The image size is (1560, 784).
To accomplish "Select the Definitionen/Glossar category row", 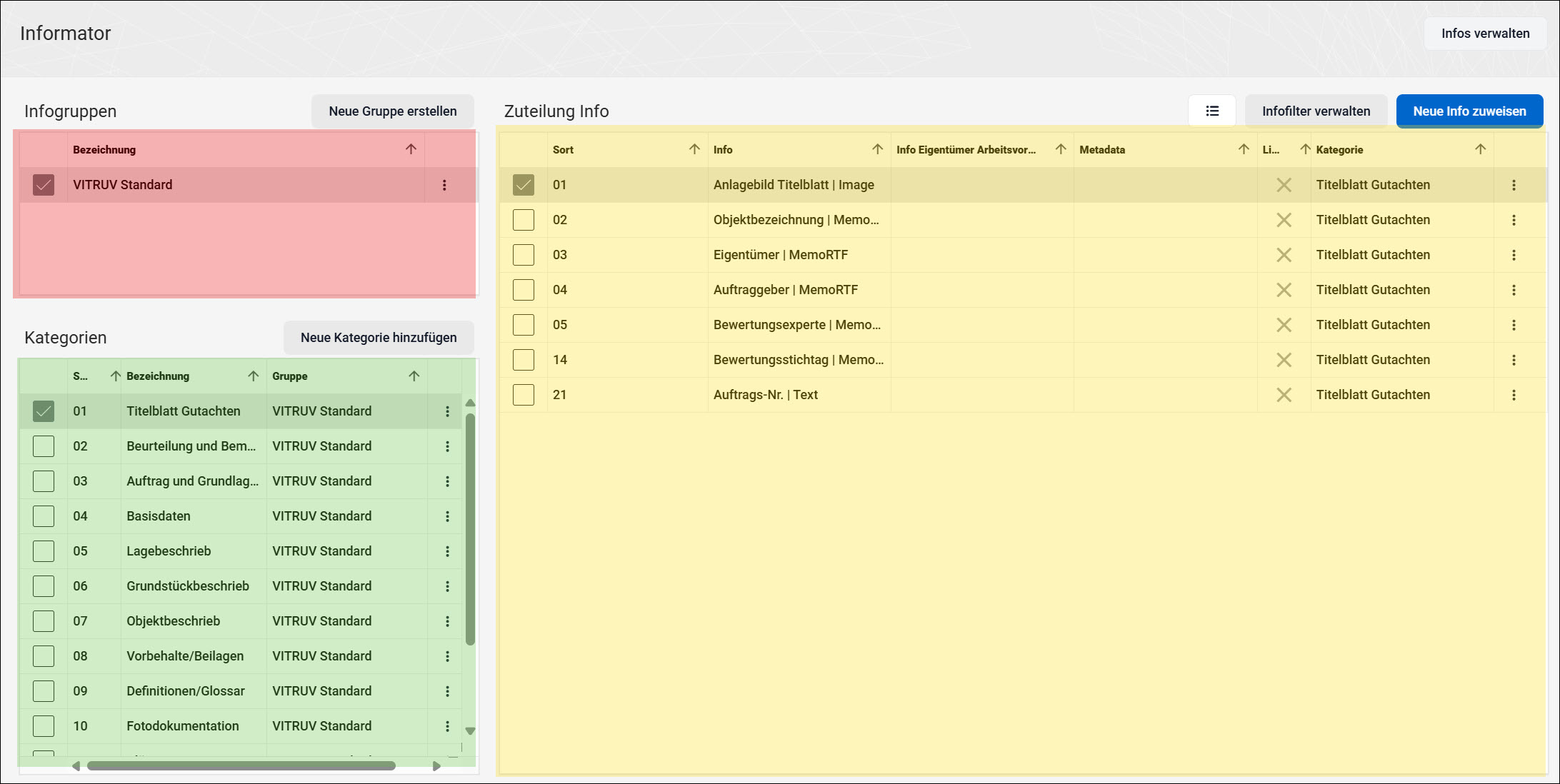I will point(241,691).
